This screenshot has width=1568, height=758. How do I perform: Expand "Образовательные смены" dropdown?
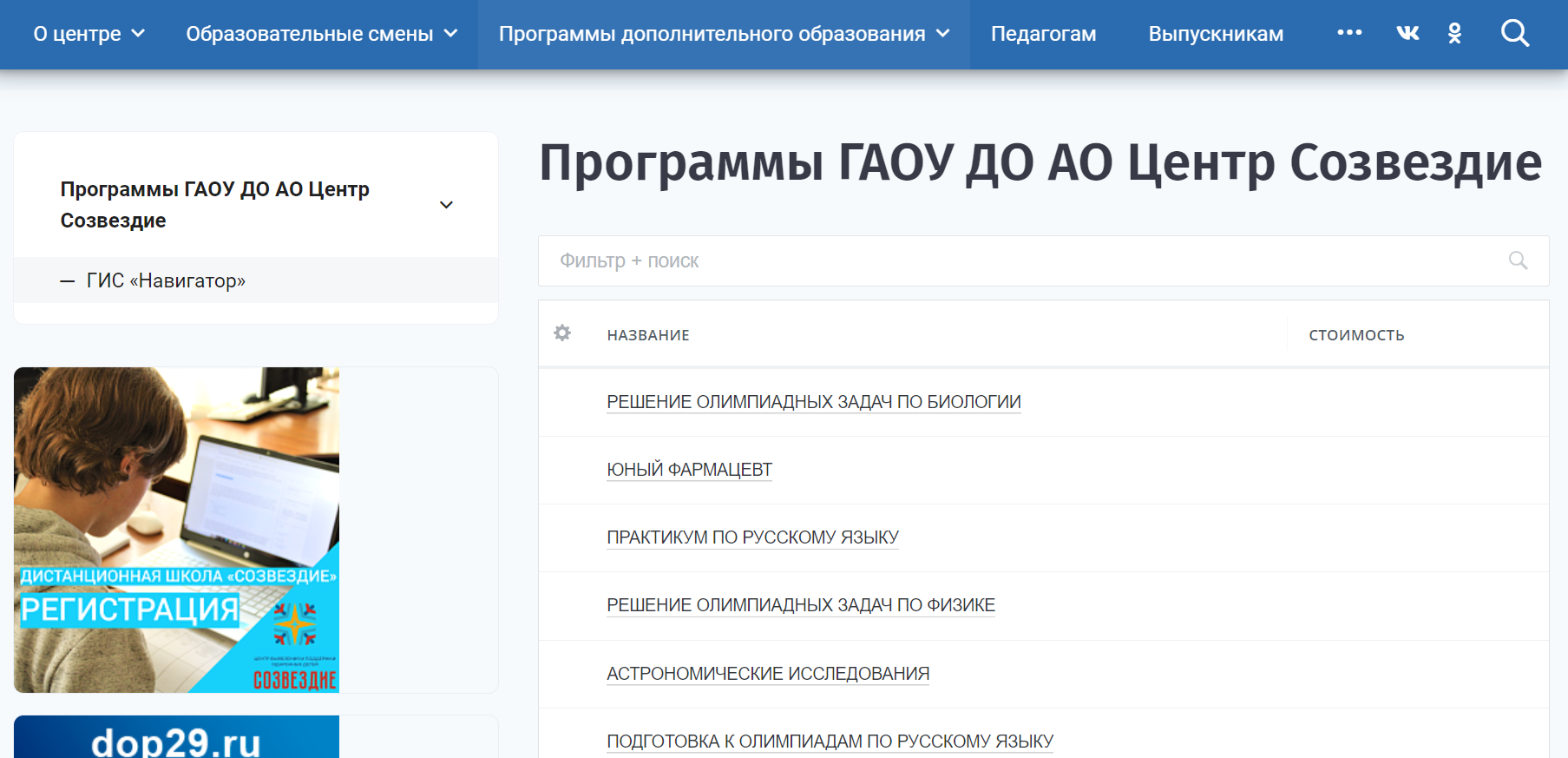[x=321, y=34]
